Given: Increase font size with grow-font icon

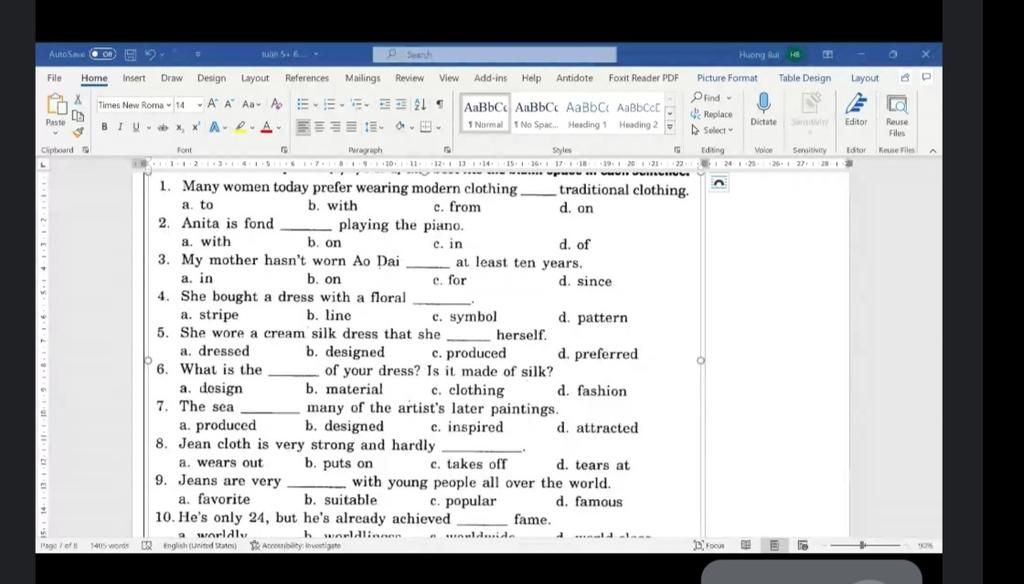Looking at the screenshot, I should tap(213, 104).
